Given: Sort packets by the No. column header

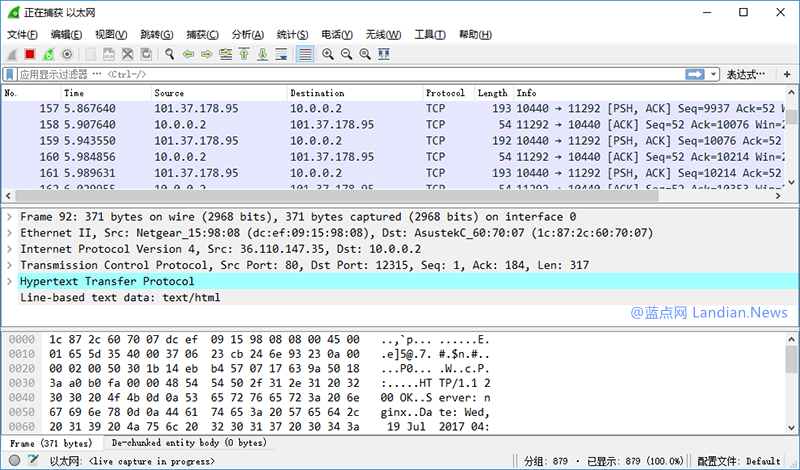Looking at the screenshot, I should click(31, 93).
